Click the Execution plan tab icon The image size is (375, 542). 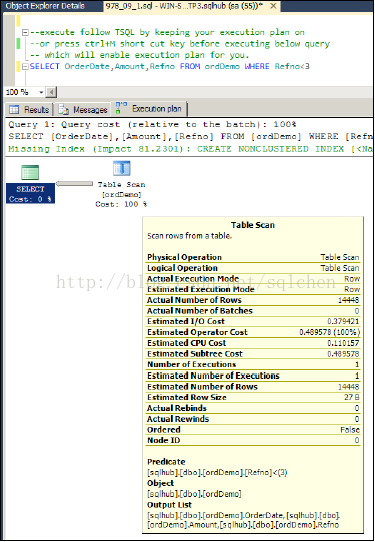[x=121, y=108]
